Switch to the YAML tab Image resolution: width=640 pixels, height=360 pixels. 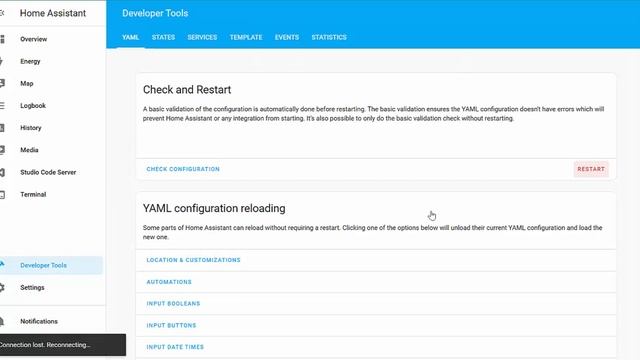pyautogui.click(x=131, y=37)
